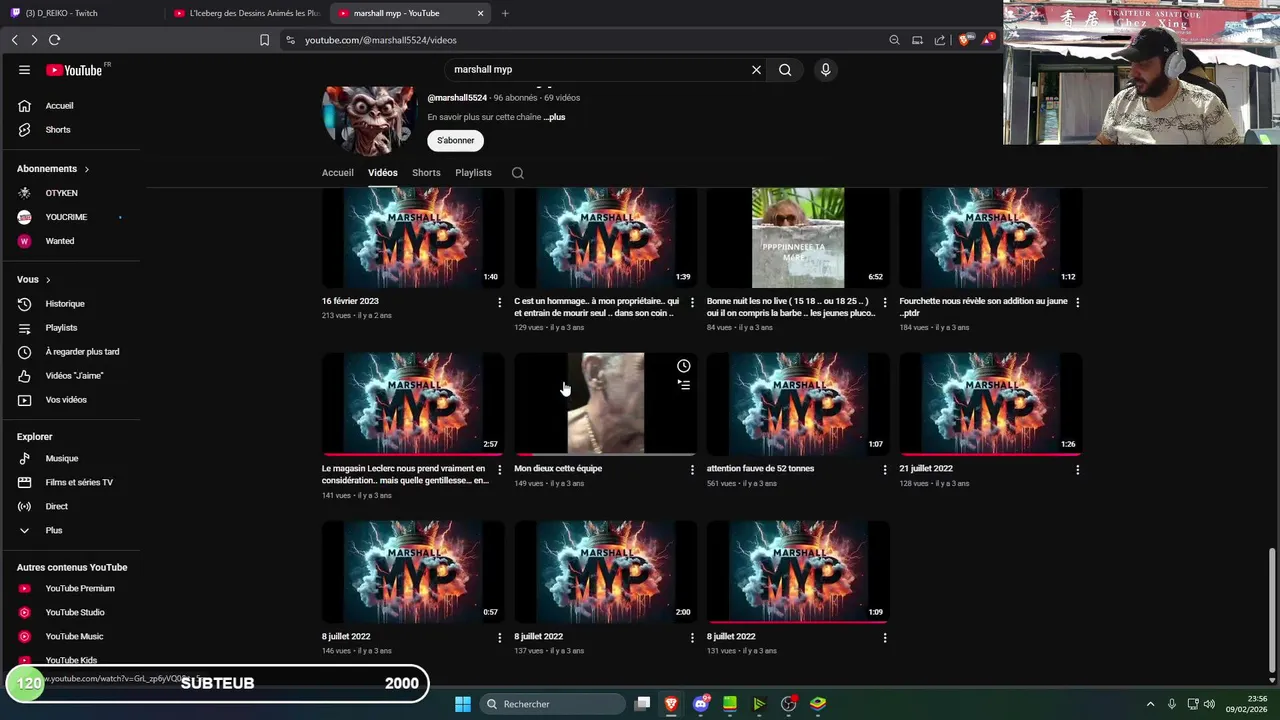Image resolution: width=1280 pixels, height=720 pixels.
Task: Reload the page
Action: pyautogui.click(x=55, y=40)
